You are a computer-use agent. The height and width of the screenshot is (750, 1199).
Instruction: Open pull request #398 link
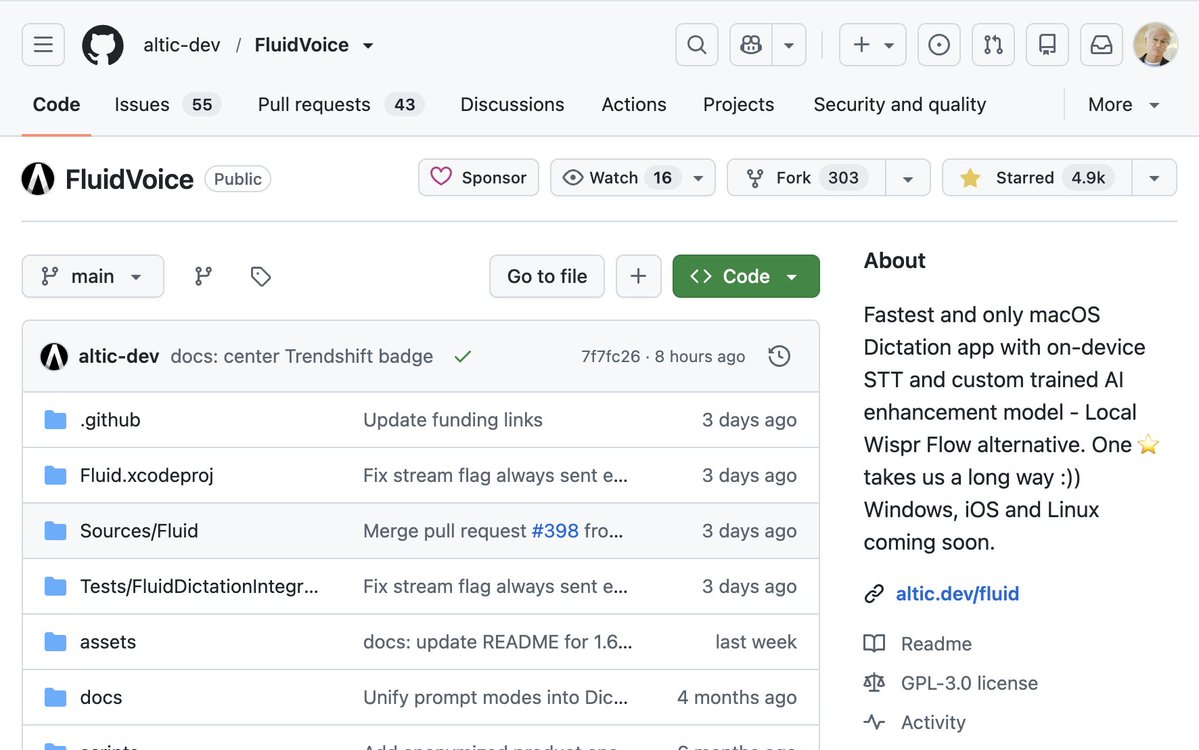[555, 531]
